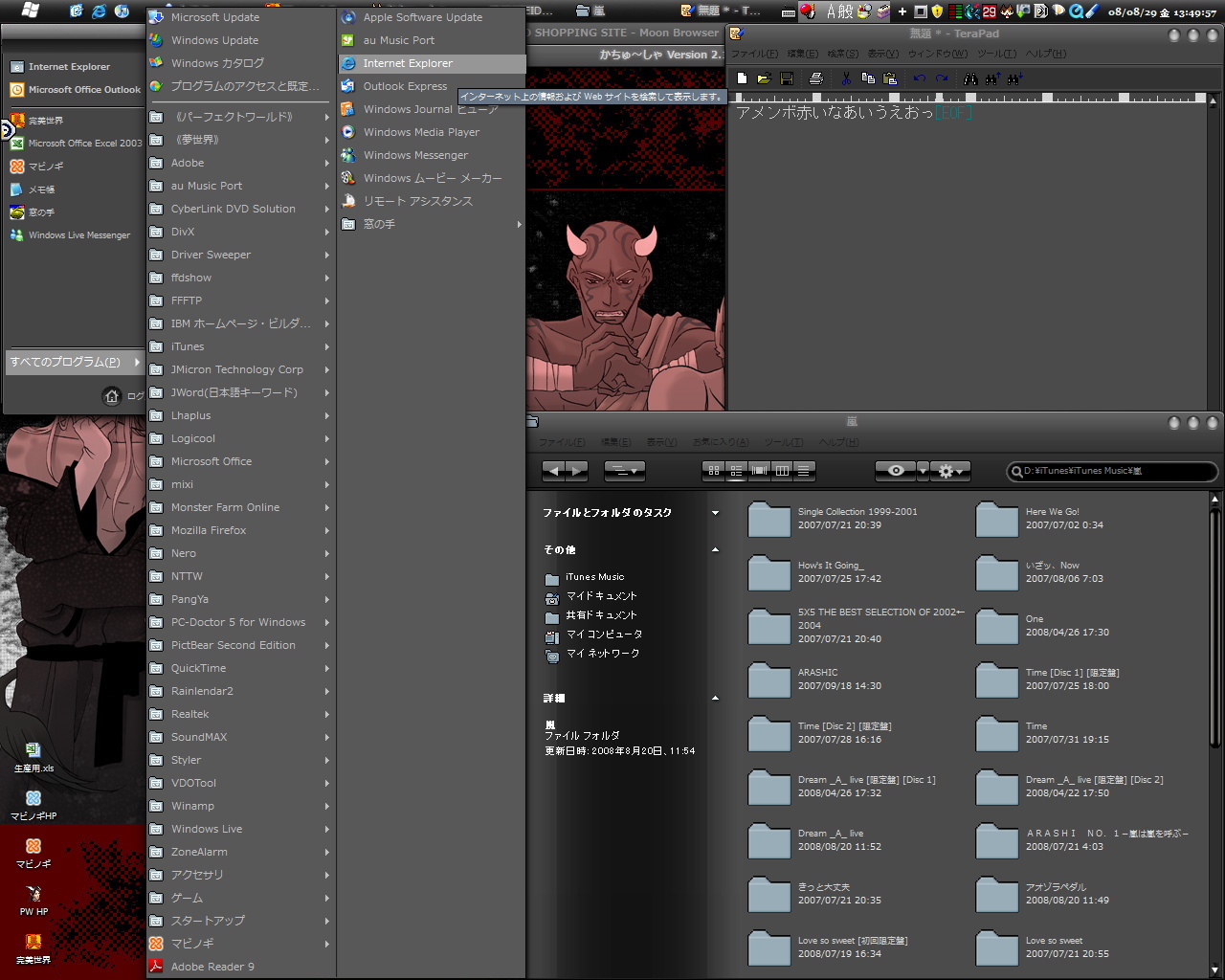
Task: Open すべてのプログラム in Start menu
Action: click(x=74, y=362)
